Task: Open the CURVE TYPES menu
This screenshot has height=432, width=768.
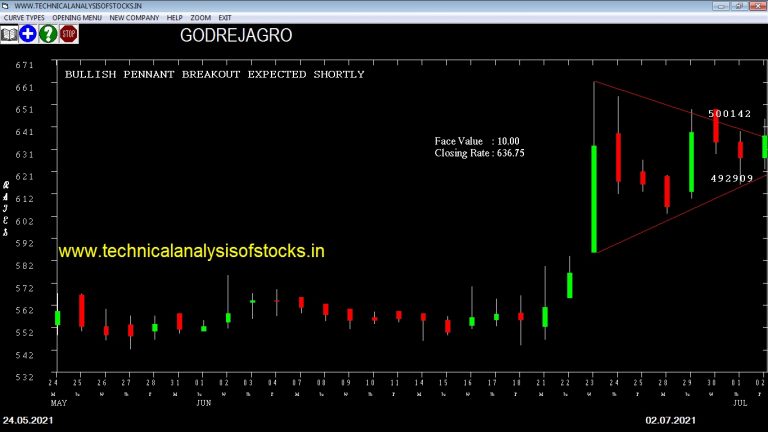Action: click(24, 18)
